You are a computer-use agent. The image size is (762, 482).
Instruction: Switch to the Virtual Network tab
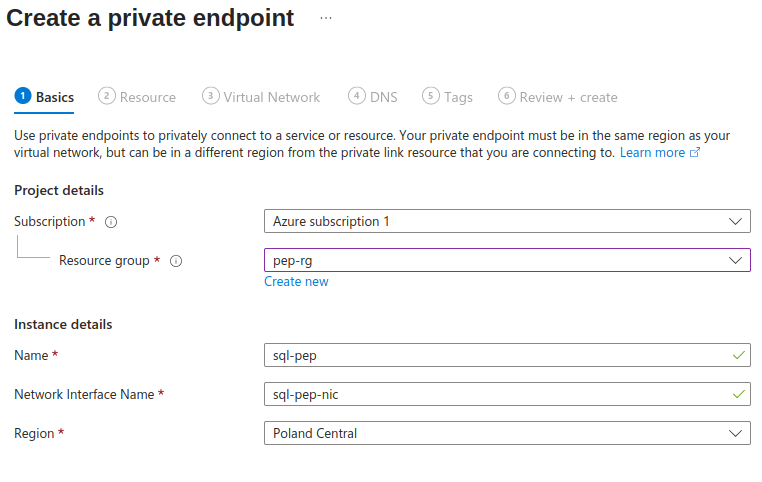point(272,97)
